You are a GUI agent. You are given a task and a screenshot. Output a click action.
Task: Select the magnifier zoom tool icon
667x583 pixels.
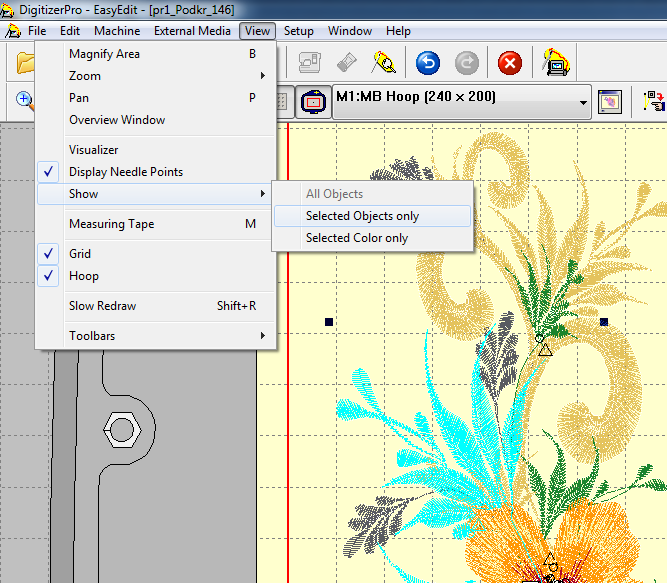coord(24,101)
